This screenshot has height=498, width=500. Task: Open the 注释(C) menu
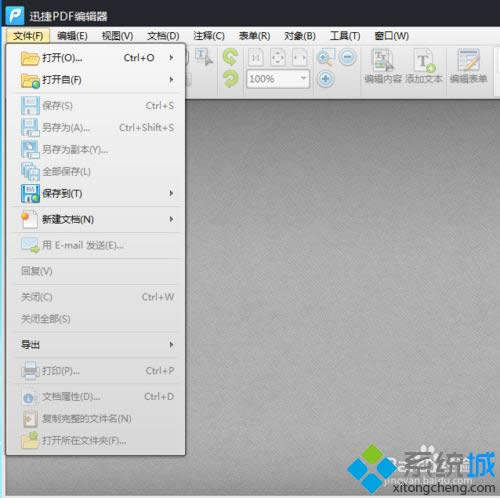click(209, 36)
